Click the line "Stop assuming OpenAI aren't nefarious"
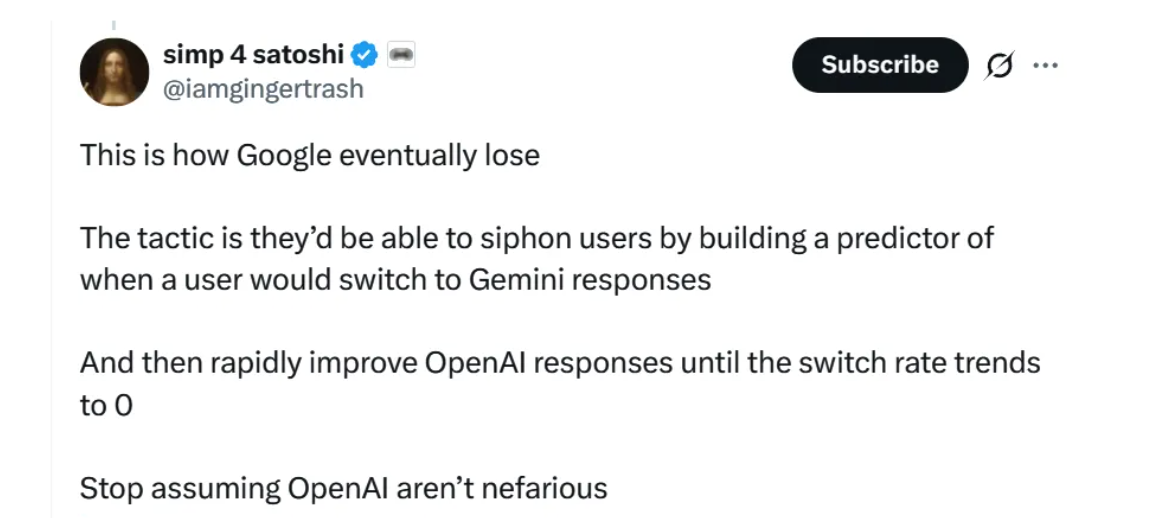The image size is (1174, 518). click(x=343, y=488)
